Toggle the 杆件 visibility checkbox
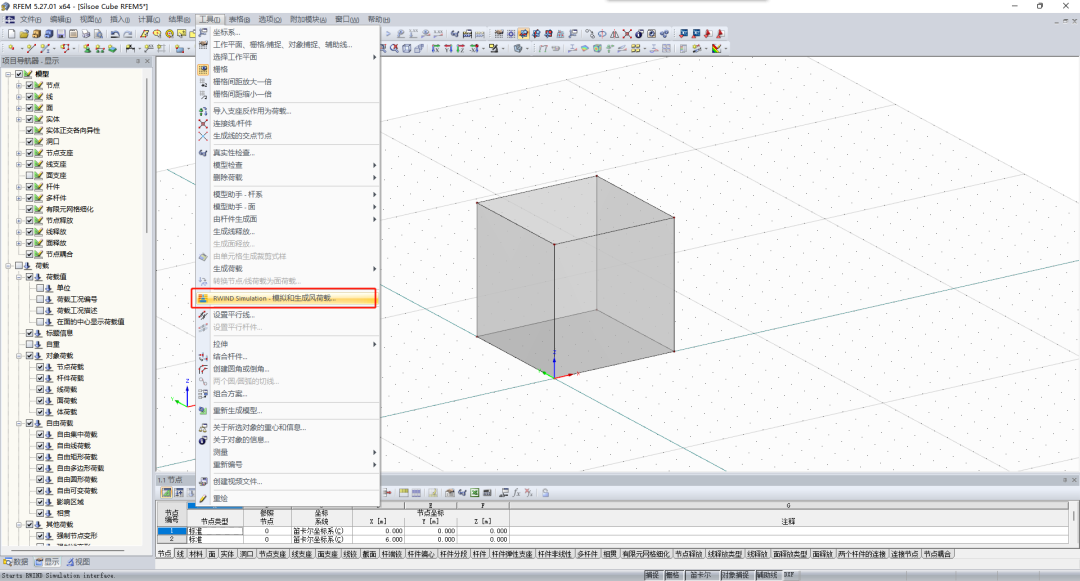Image resolution: width=1080 pixels, height=581 pixels. 30,187
